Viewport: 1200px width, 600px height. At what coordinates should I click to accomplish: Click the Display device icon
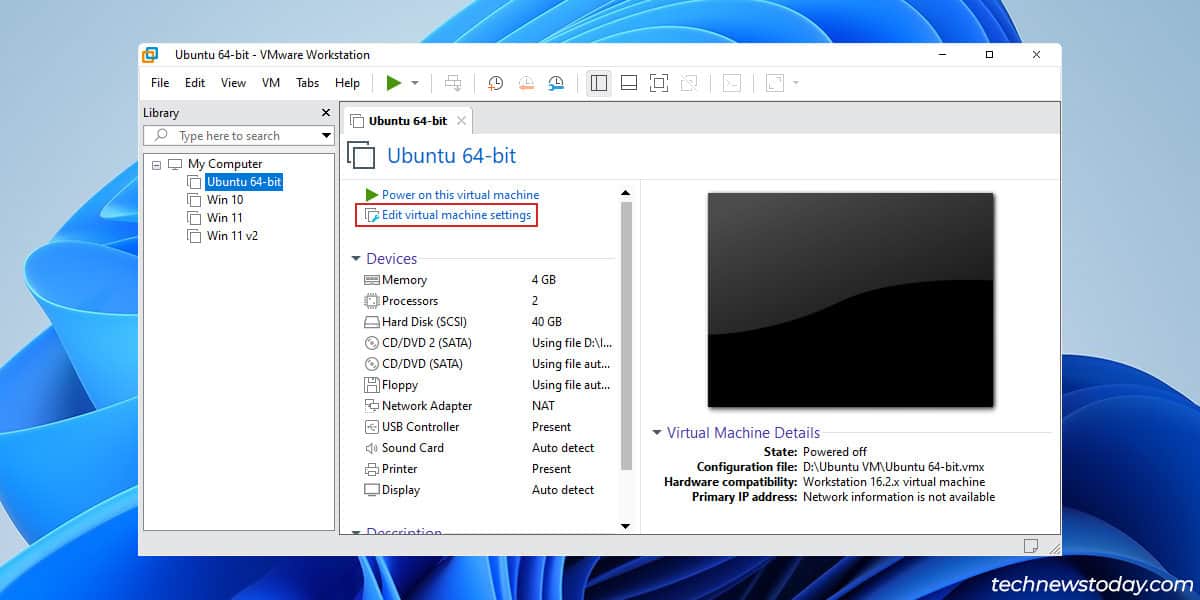372,490
